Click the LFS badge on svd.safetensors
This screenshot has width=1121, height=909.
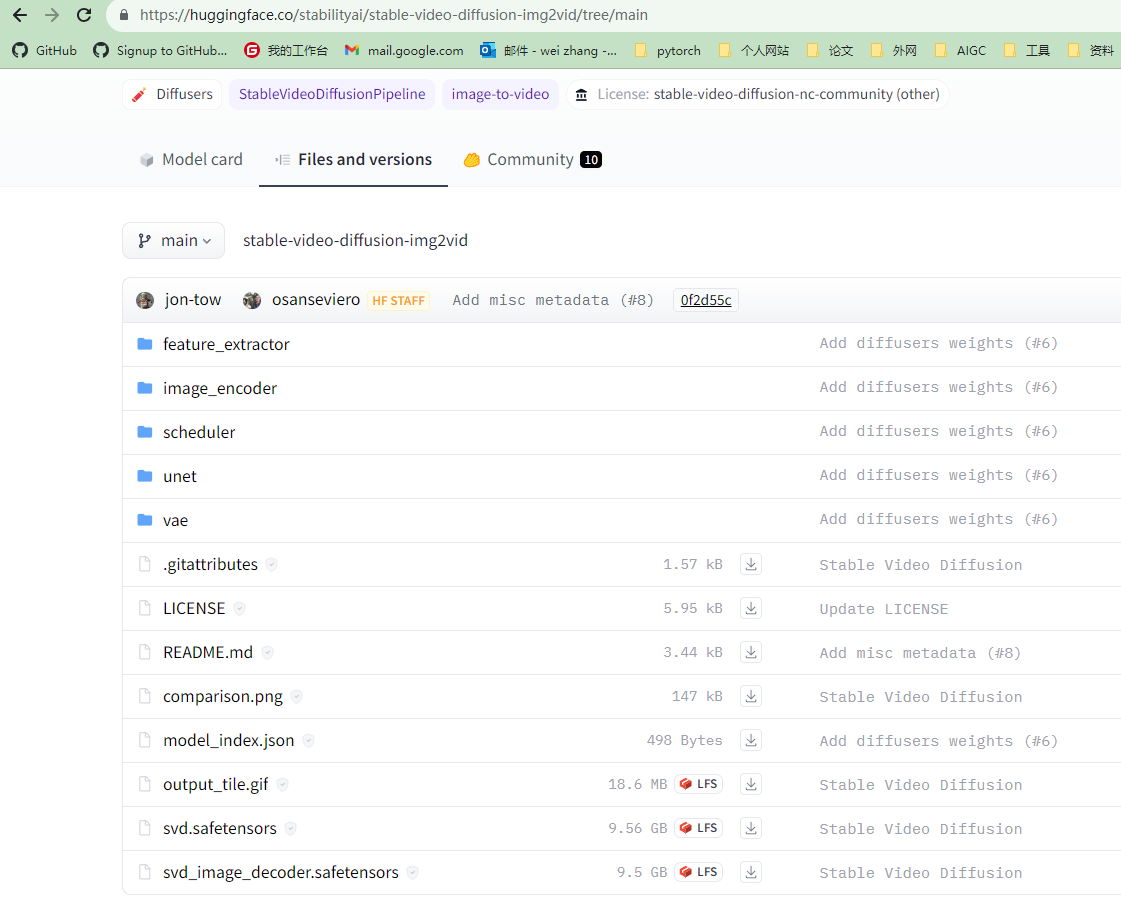pyautogui.click(x=698, y=828)
